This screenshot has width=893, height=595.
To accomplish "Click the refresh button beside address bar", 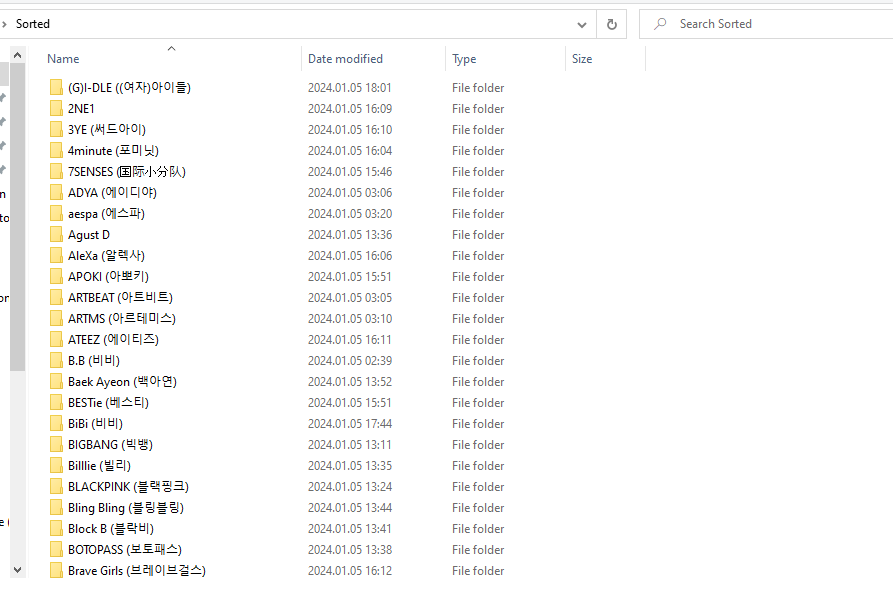I will [612, 24].
